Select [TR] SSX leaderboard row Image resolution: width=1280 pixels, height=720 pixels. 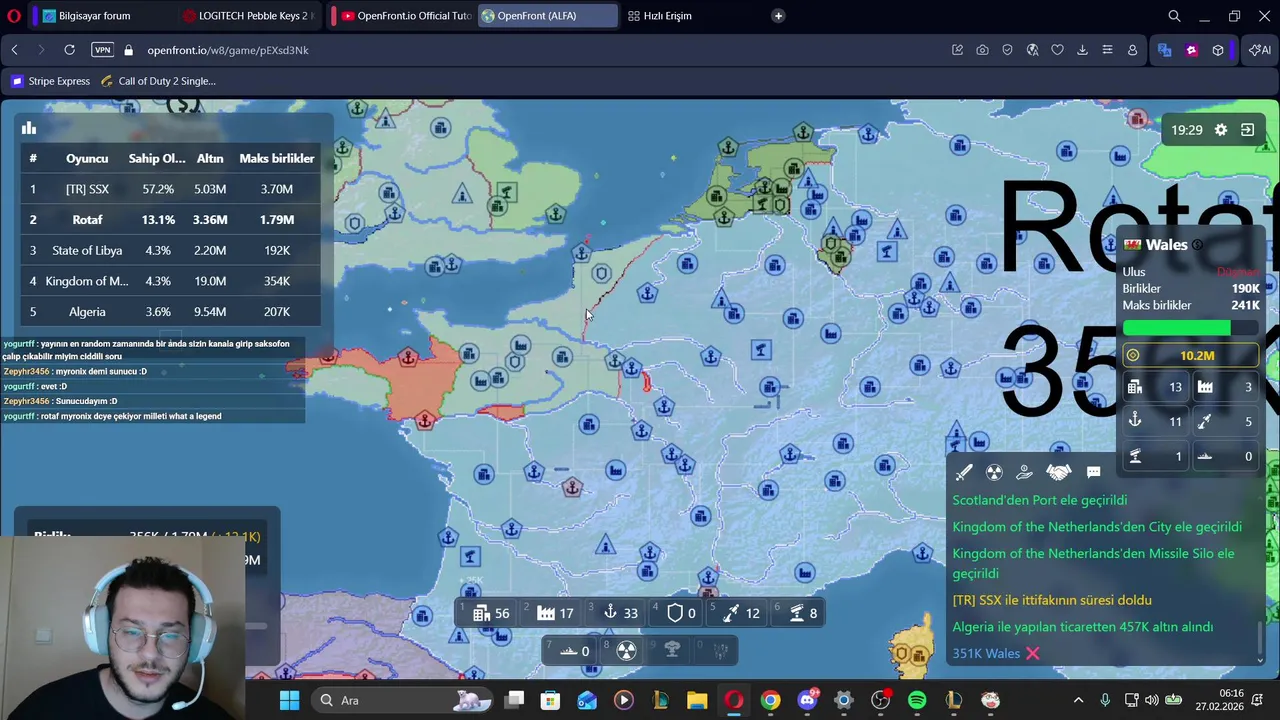(x=170, y=189)
